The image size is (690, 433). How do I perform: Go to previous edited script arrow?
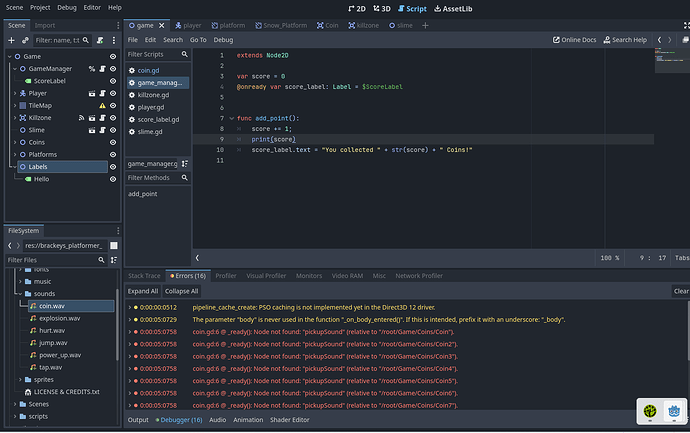(x=659, y=40)
